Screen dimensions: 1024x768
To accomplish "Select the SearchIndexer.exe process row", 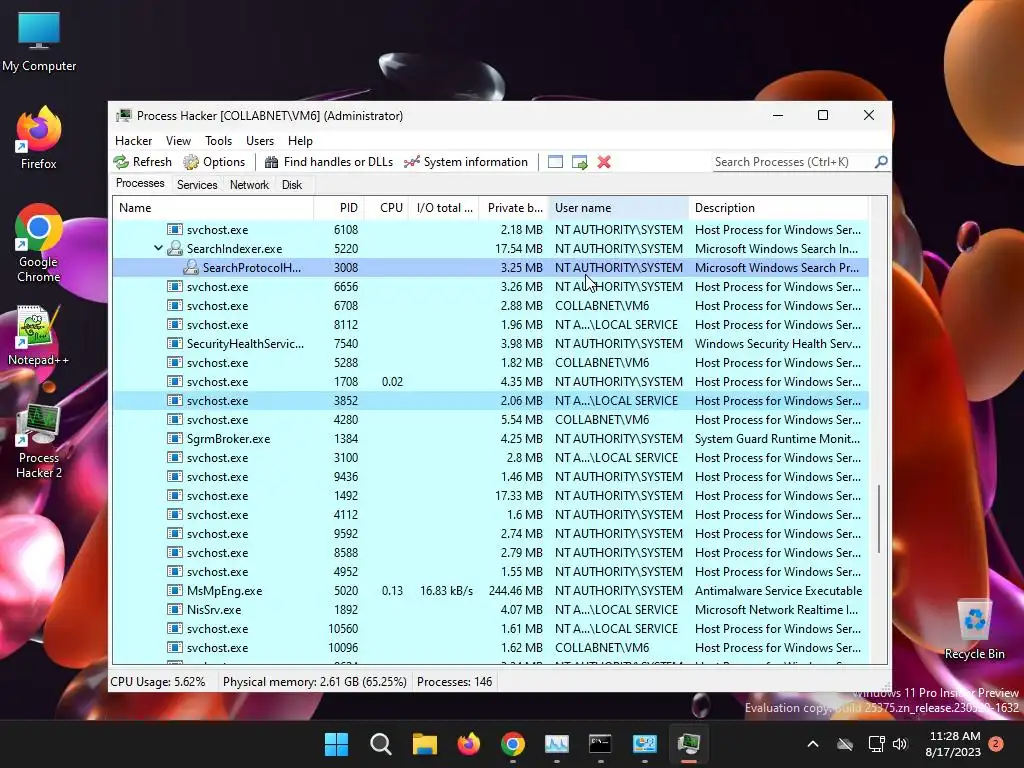I will coord(490,249).
